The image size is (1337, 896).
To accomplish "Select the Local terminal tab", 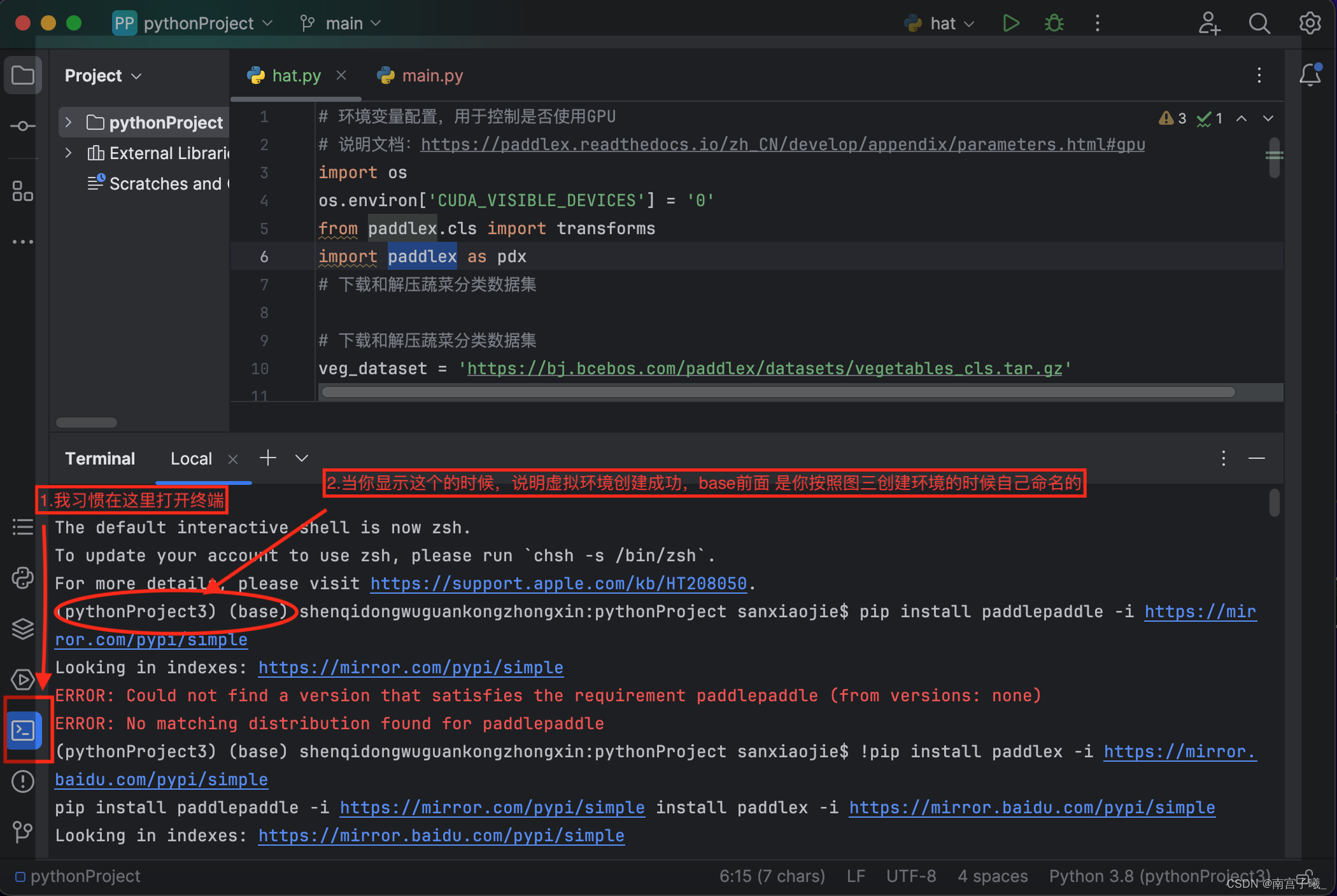I will click(191, 459).
